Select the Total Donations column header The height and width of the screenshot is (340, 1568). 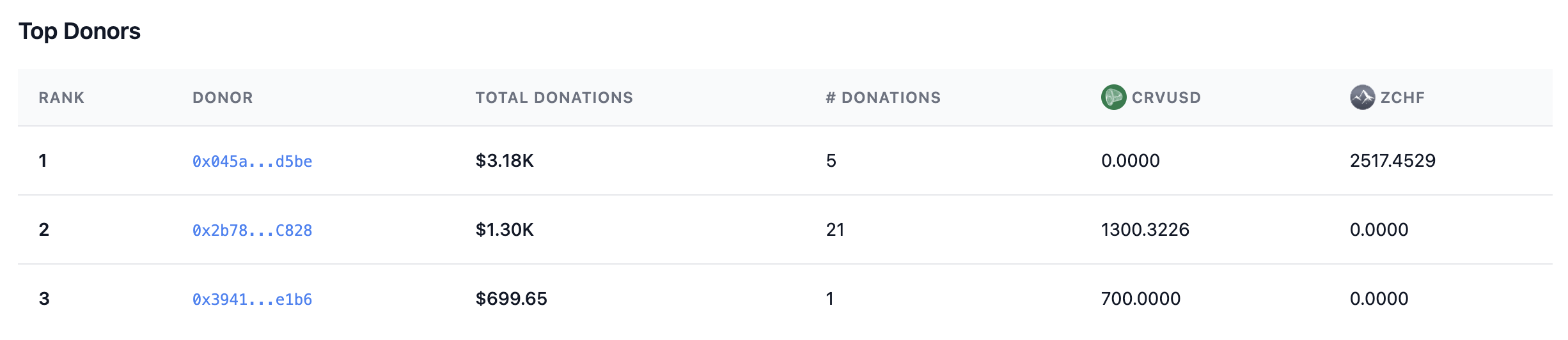pos(554,98)
